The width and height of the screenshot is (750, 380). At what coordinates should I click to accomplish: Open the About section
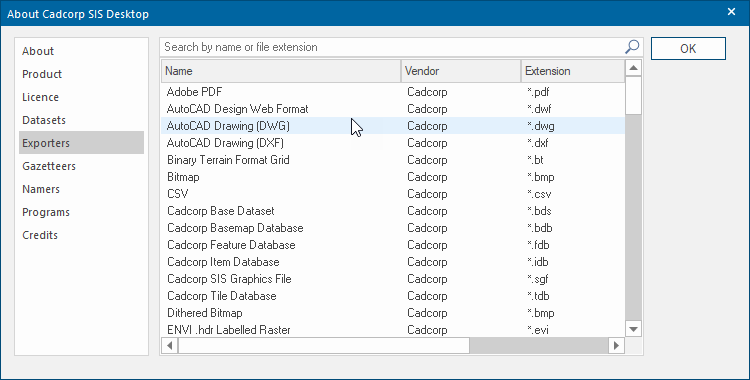point(38,51)
